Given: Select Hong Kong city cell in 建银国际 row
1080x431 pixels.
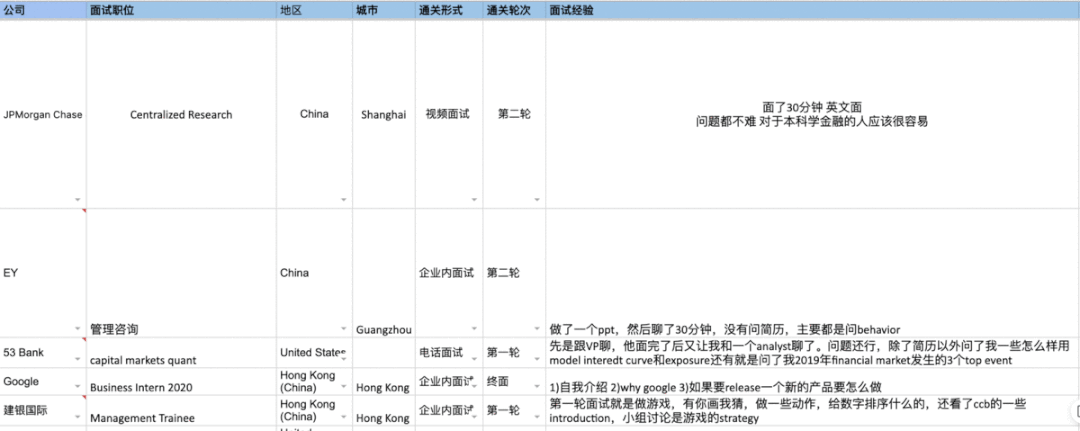Looking at the screenshot, I should [x=384, y=411].
